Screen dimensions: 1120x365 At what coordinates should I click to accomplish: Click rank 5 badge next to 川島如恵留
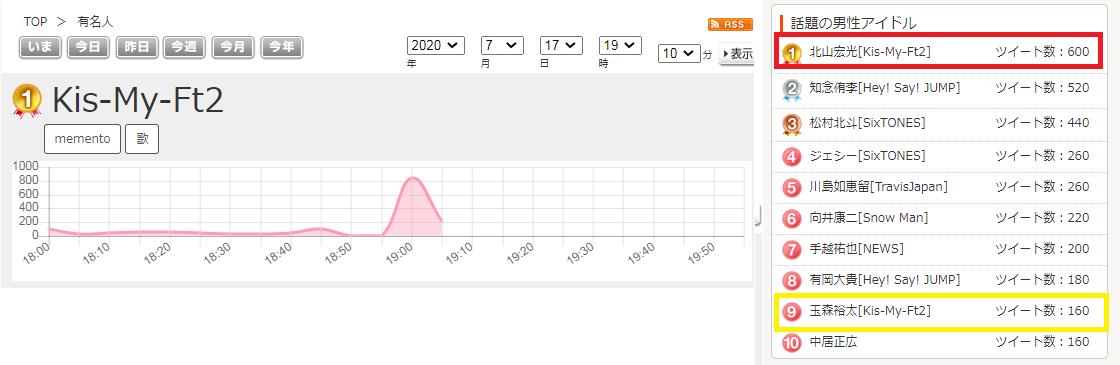tap(791, 188)
